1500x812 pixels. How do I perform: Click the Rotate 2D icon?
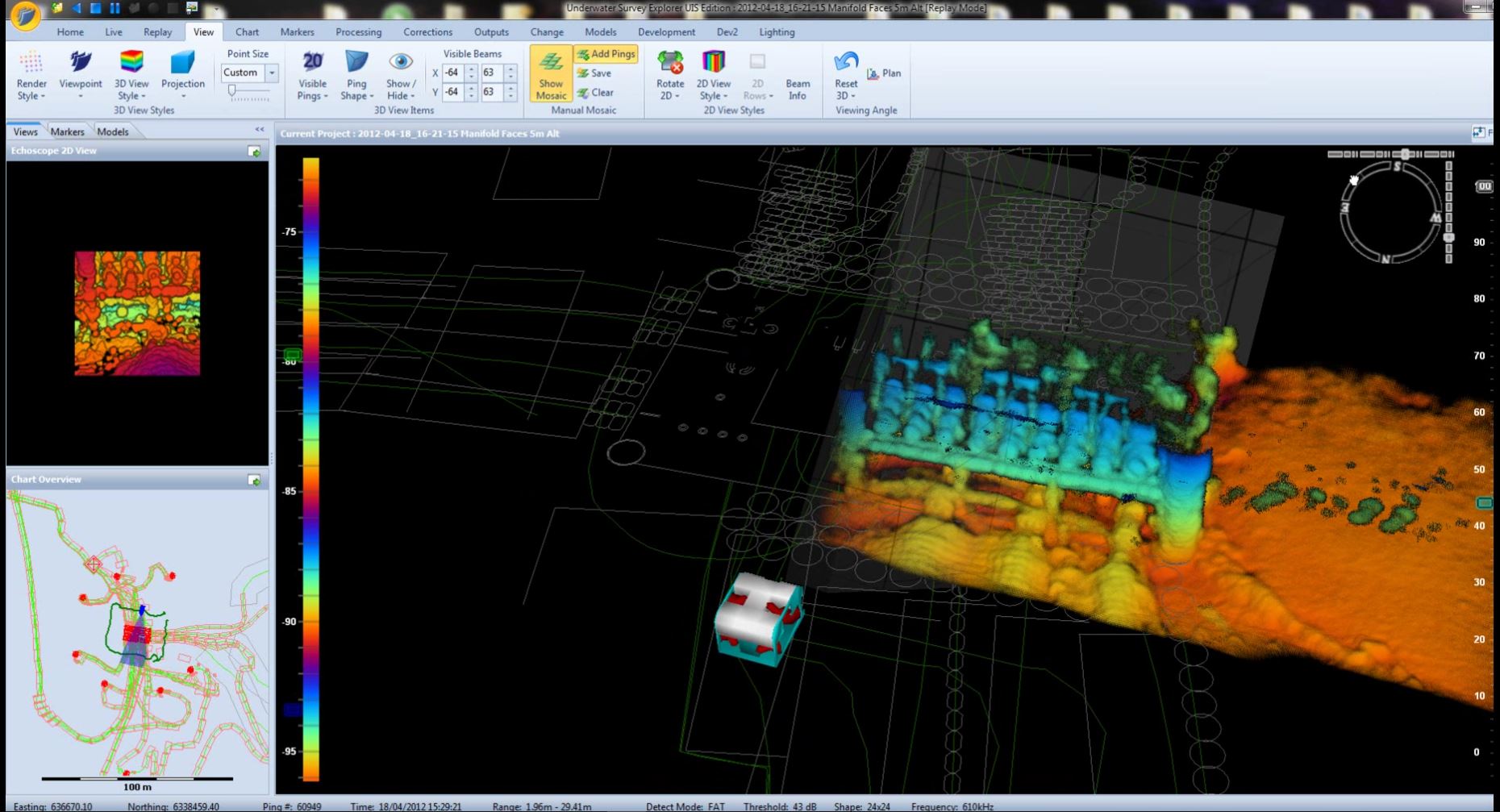(x=669, y=63)
